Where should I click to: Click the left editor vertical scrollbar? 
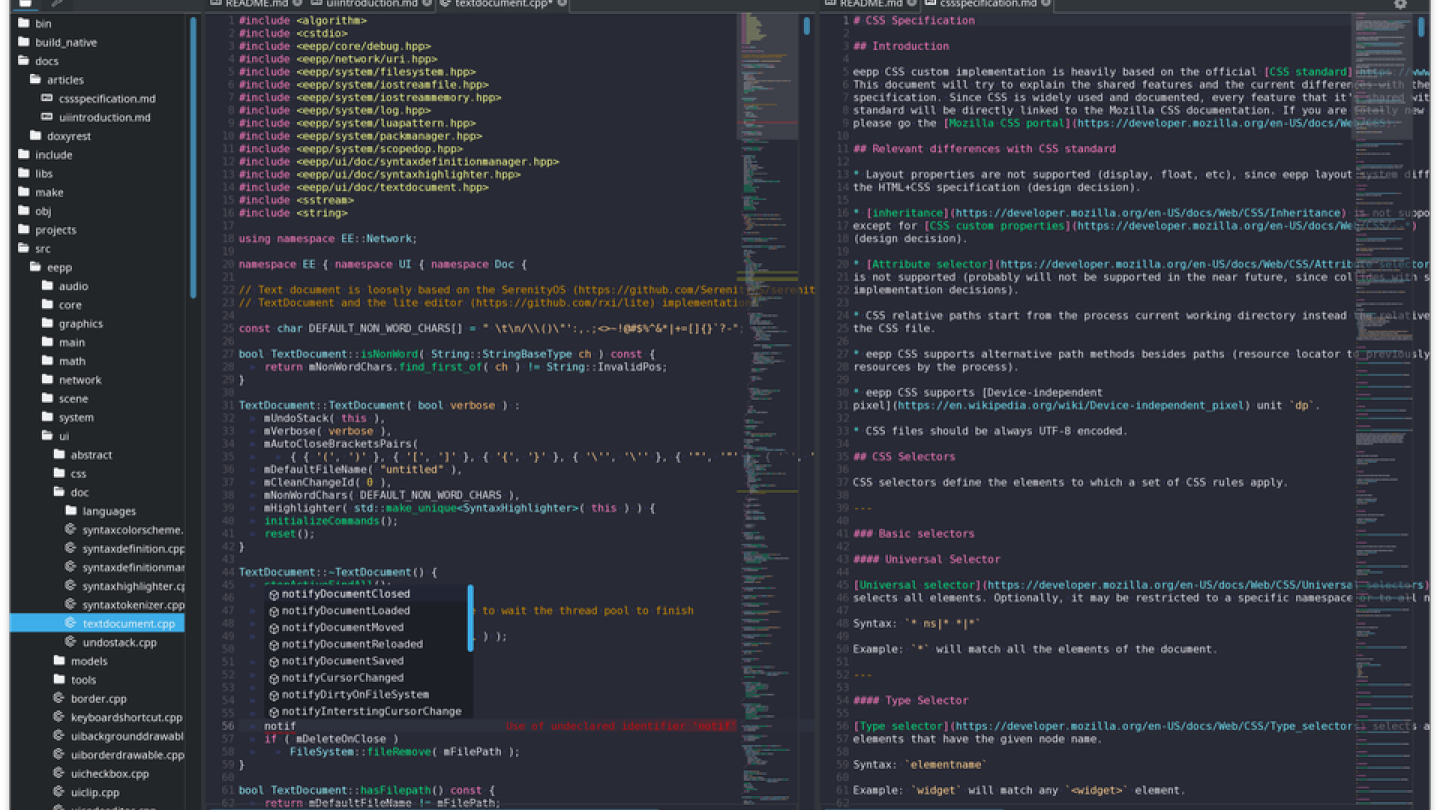coord(806,26)
